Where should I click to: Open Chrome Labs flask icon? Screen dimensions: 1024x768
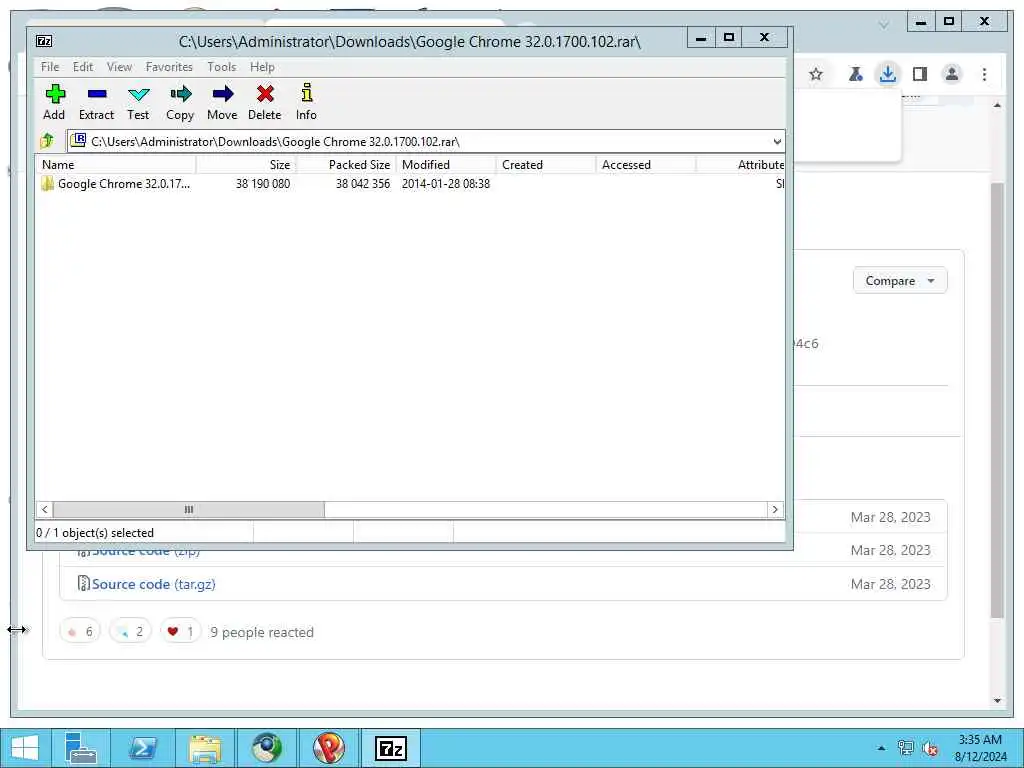pyautogui.click(x=855, y=74)
